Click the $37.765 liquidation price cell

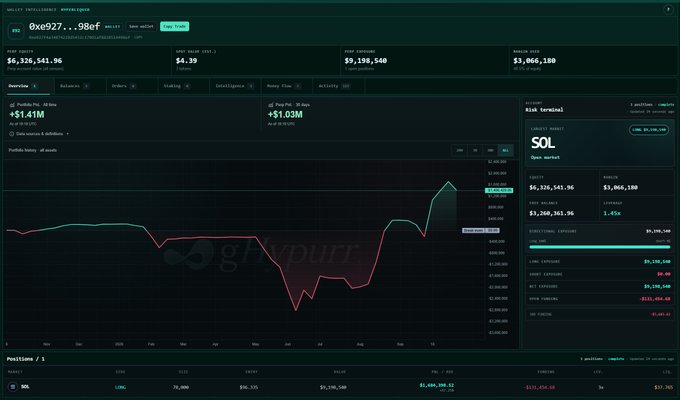tap(664, 387)
